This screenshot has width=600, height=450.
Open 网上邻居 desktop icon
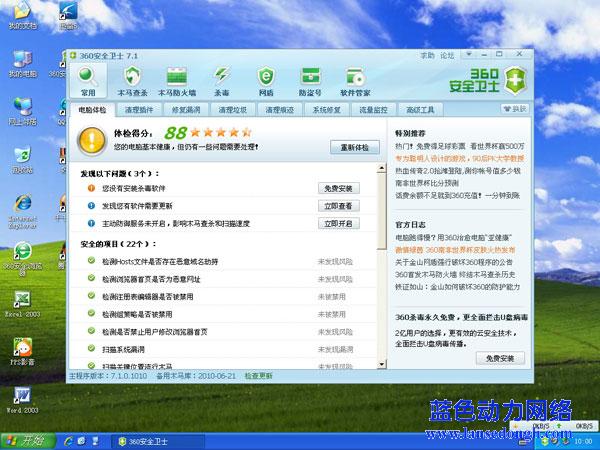point(23,111)
